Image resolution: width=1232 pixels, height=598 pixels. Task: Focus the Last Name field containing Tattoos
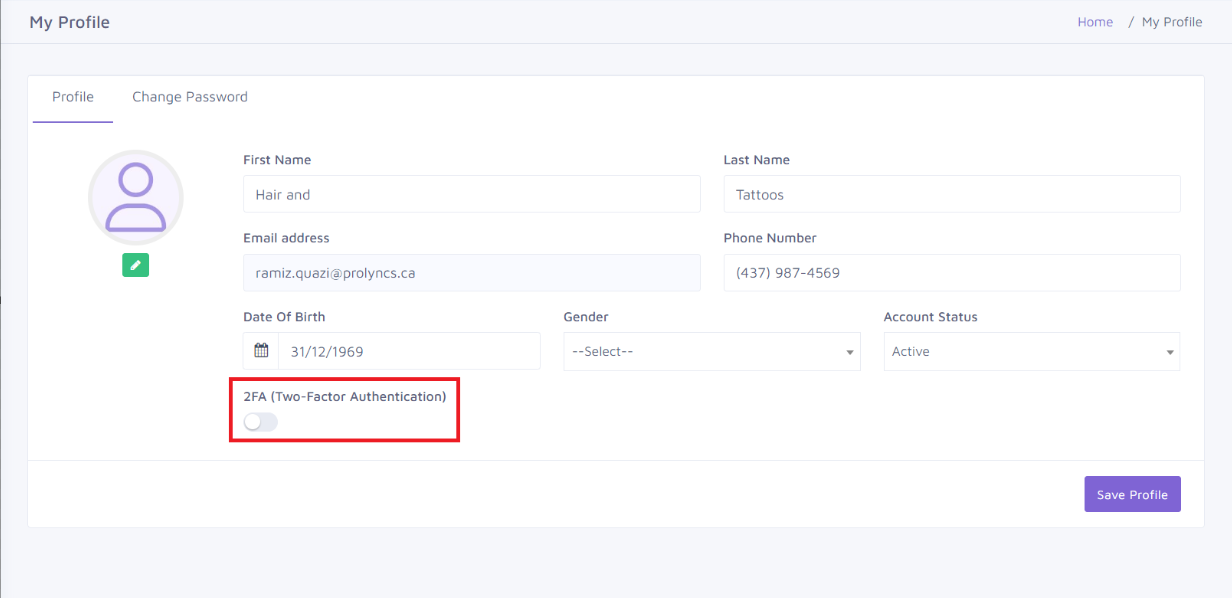pos(952,194)
